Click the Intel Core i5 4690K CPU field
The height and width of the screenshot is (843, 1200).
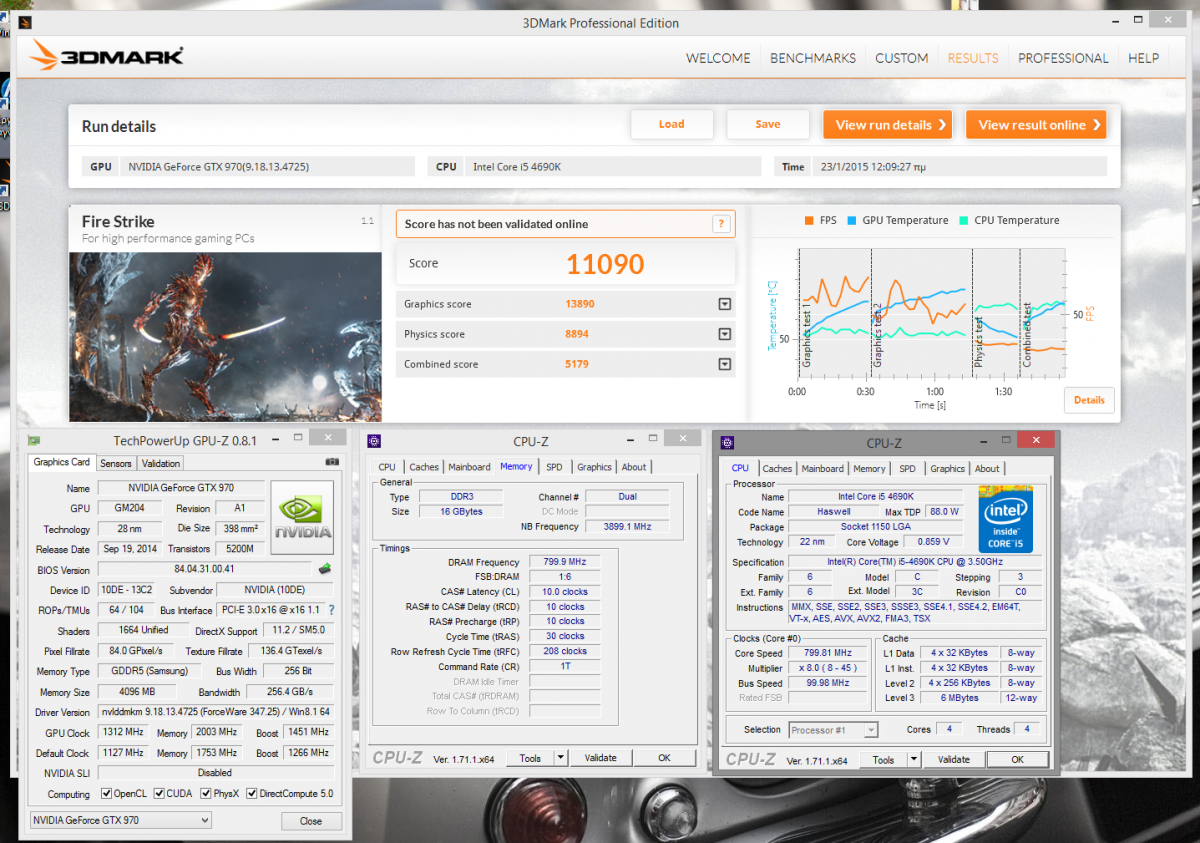coord(612,167)
